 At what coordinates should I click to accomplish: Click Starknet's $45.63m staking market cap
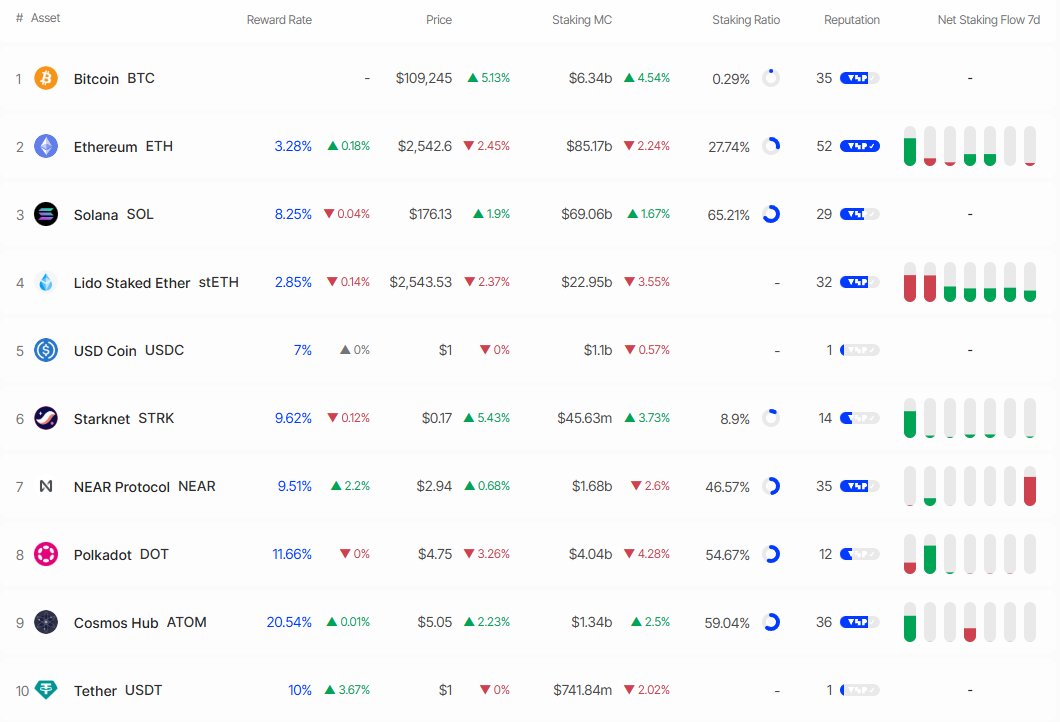[584, 418]
